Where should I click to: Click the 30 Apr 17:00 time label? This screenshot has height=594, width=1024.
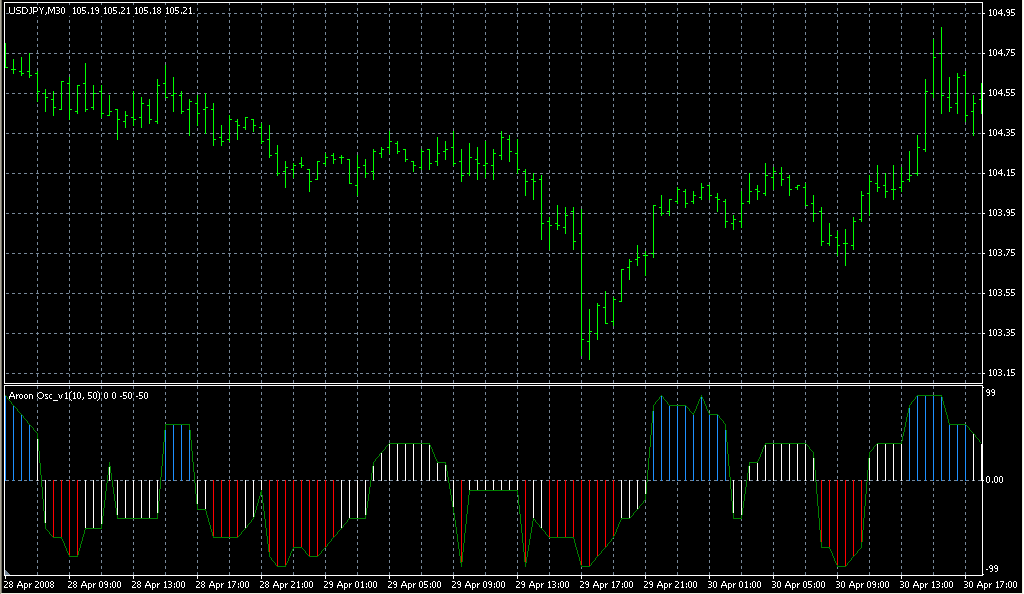click(x=988, y=584)
